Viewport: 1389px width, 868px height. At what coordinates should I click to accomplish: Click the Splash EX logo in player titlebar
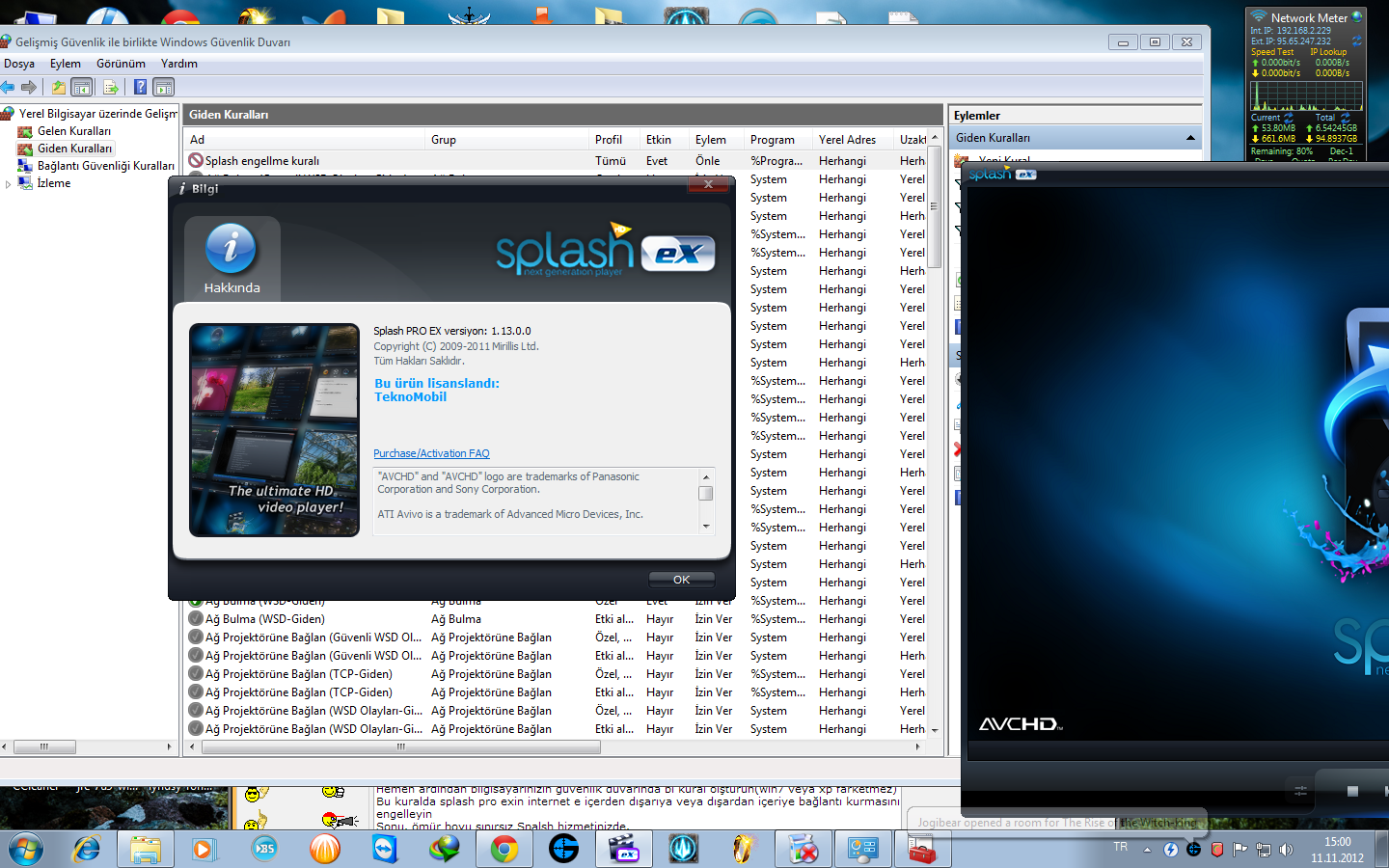click(x=1002, y=175)
